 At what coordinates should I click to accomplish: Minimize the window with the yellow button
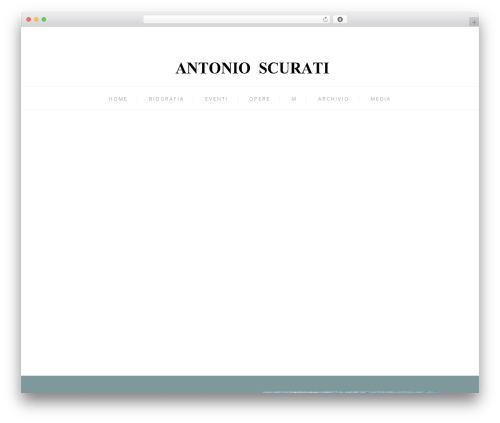(x=36, y=20)
